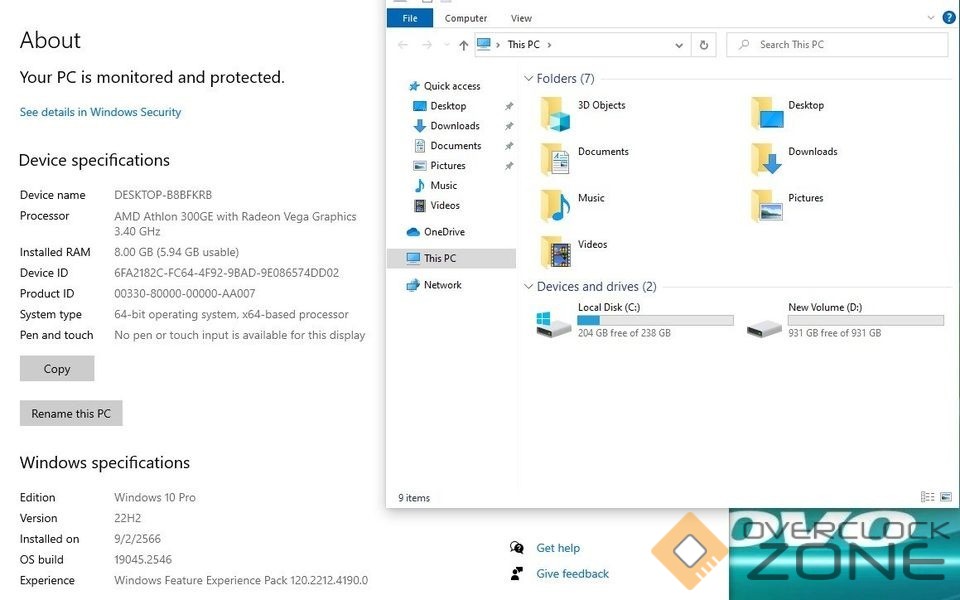Select Network in the navigation pane

(x=441, y=285)
